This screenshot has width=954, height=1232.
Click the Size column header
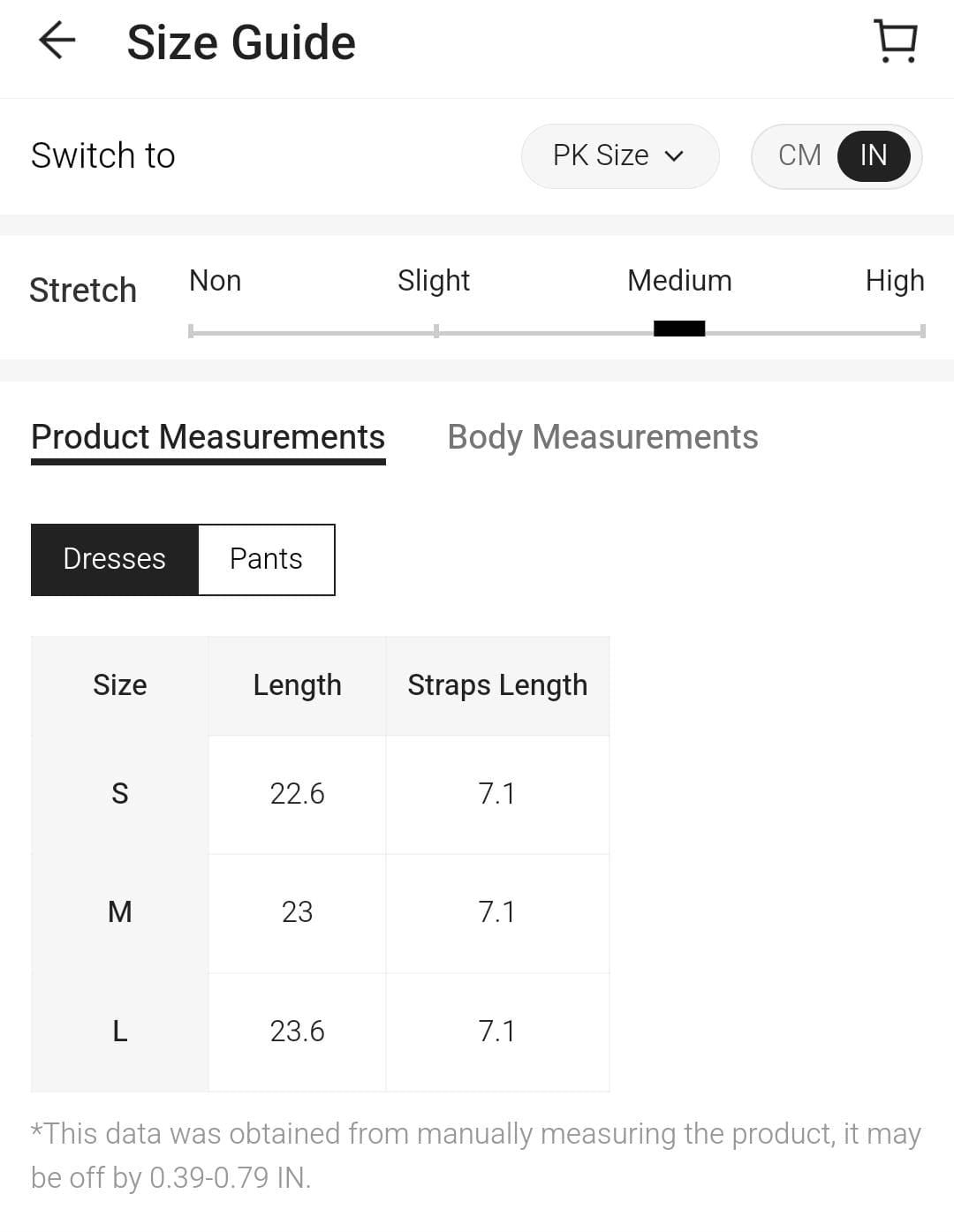point(120,685)
